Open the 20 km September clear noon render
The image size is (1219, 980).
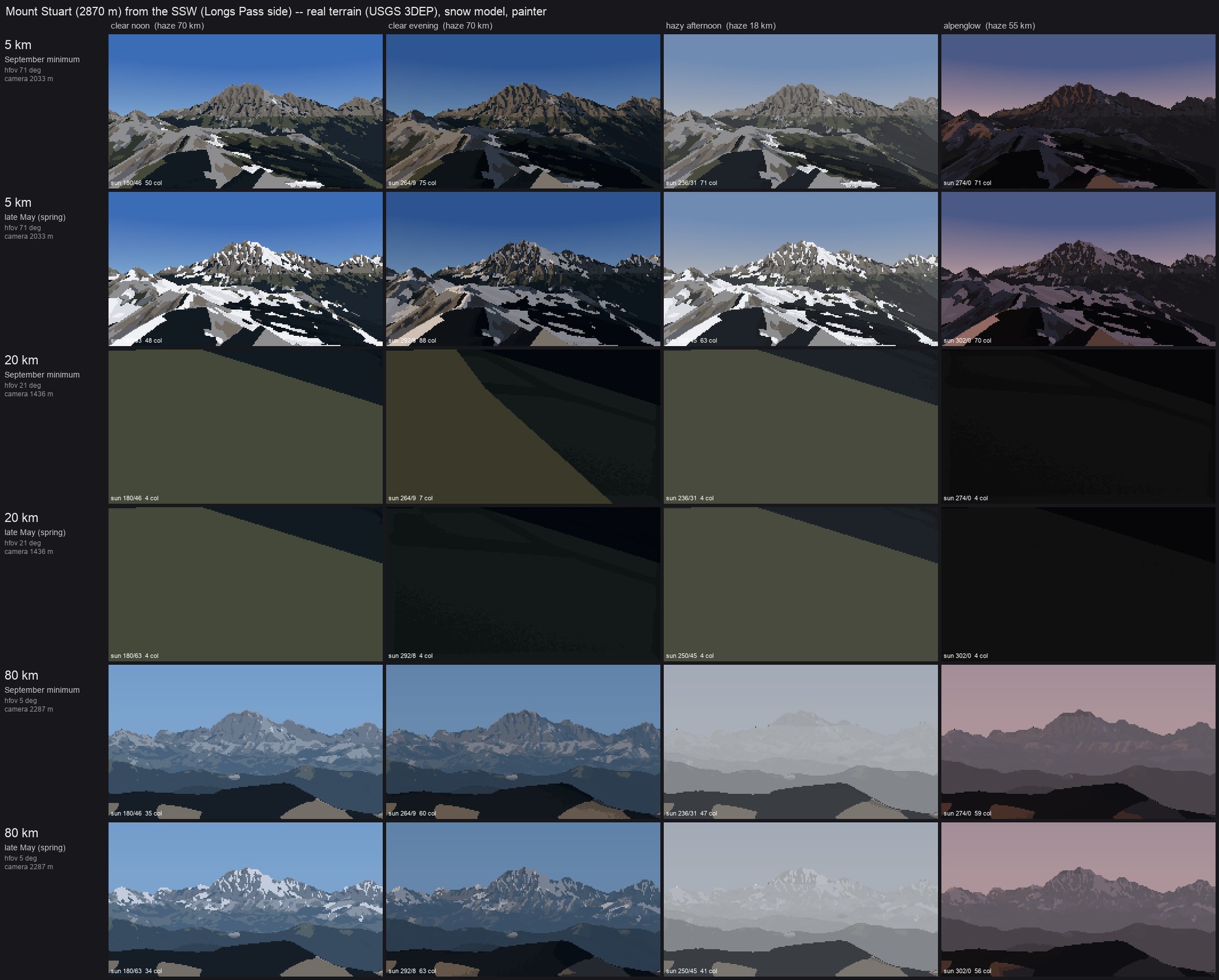point(246,427)
